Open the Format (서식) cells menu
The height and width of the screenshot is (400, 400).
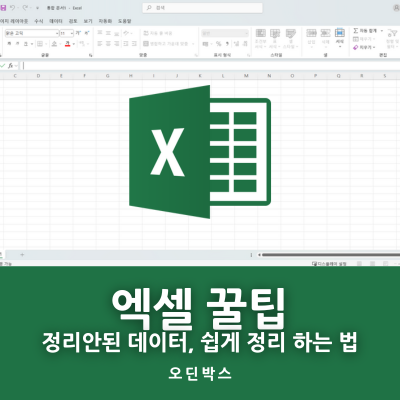click(x=340, y=37)
